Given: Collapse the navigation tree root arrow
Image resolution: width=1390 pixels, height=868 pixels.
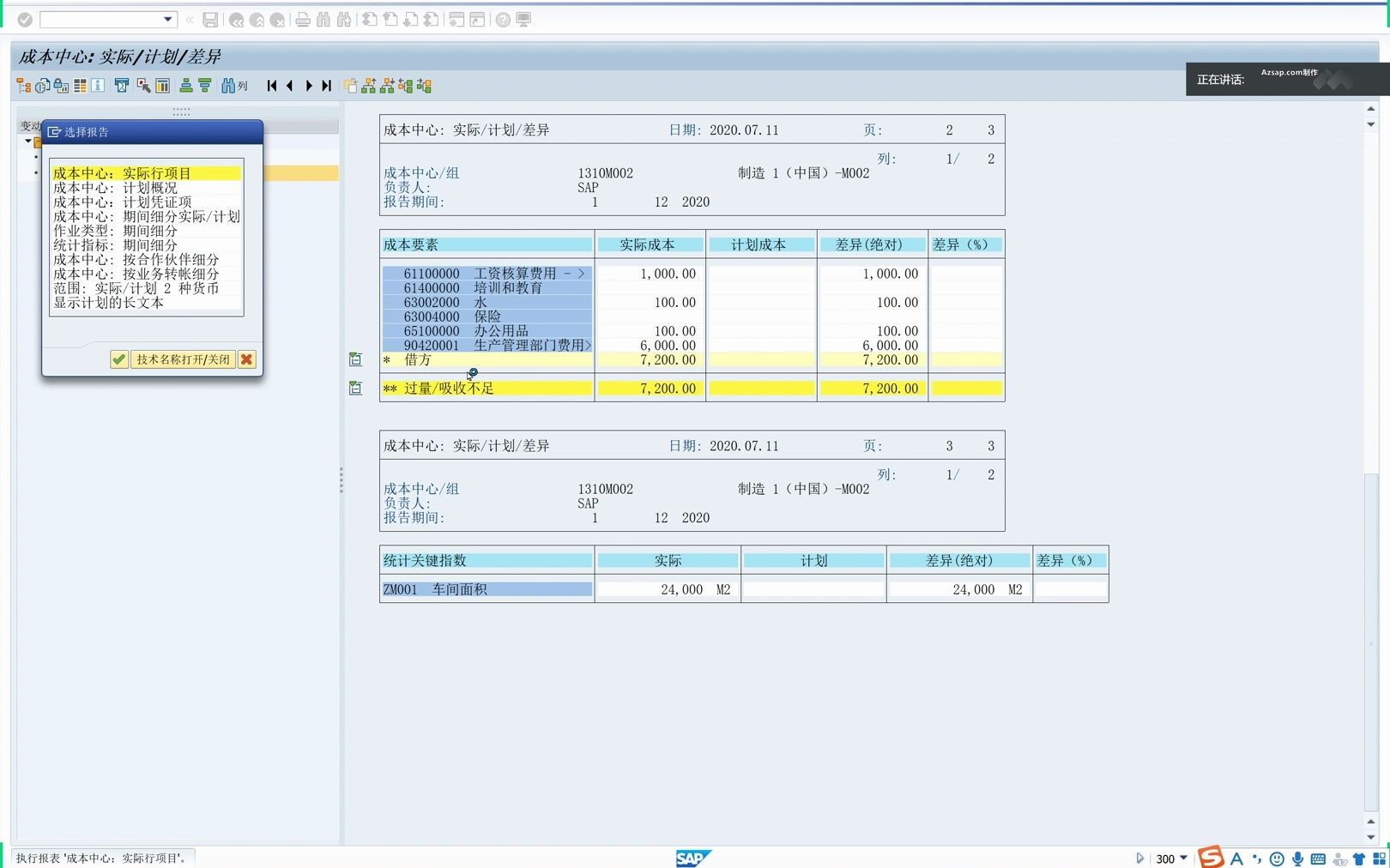Looking at the screenshot, I should click(x=28, y=141).
